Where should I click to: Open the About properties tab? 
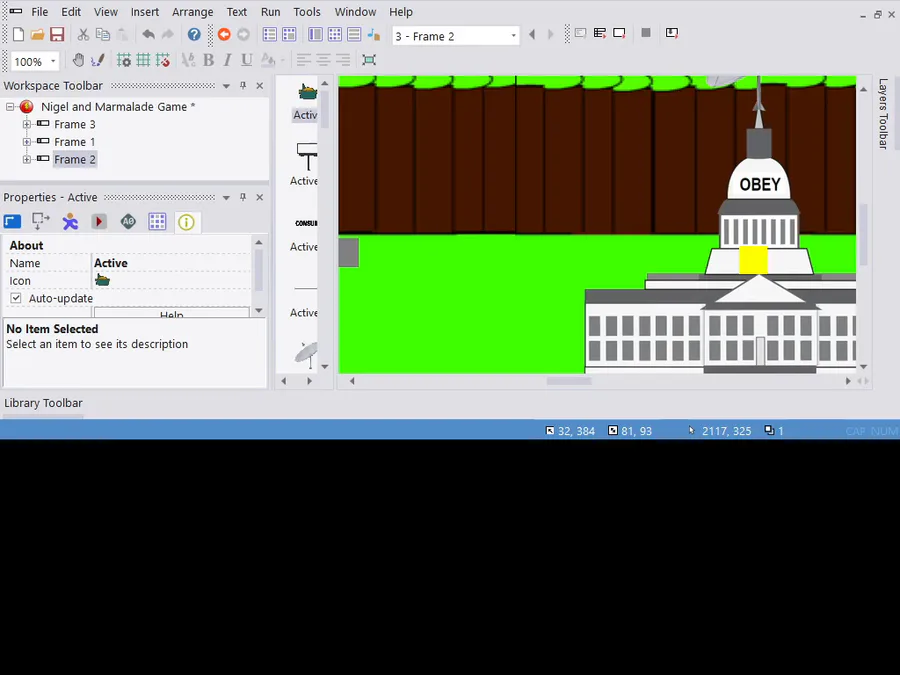pyautogui.click(x=186, y=222)
